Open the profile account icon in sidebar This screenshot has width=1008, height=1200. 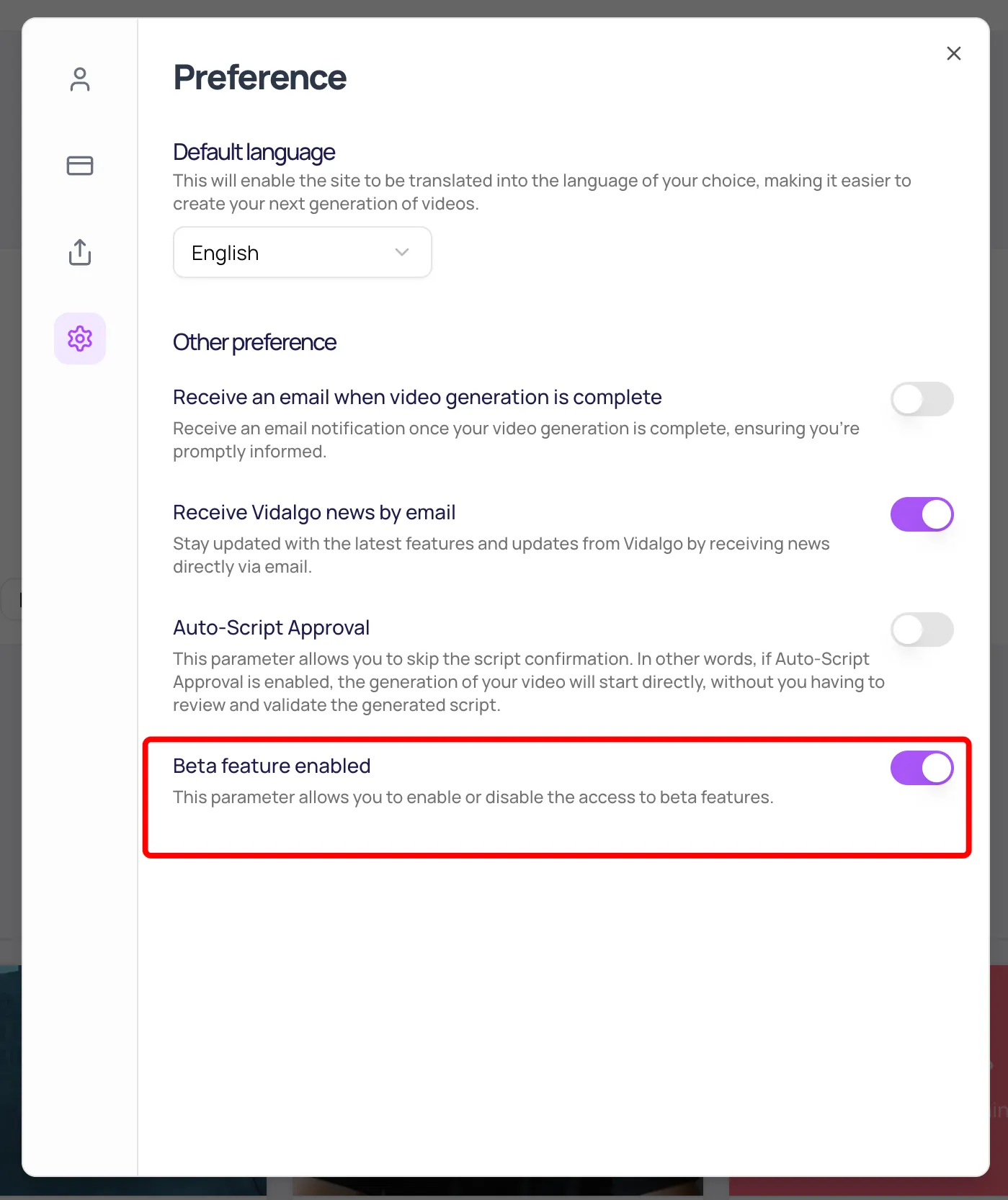click(80, 79)
